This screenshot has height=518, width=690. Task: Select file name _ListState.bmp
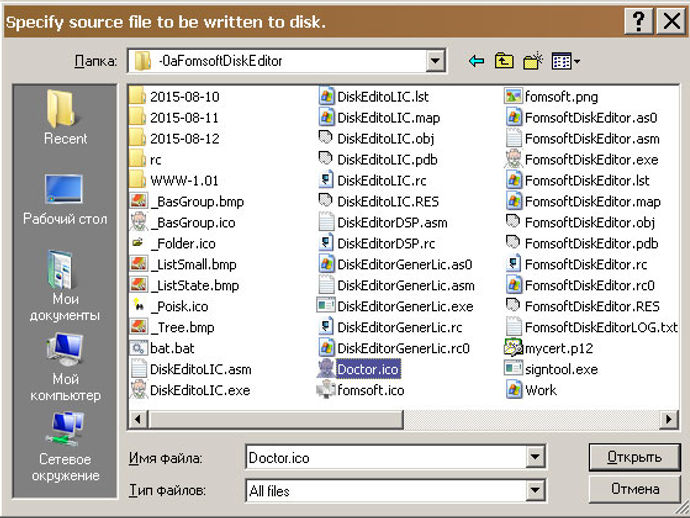coord(195,285)
